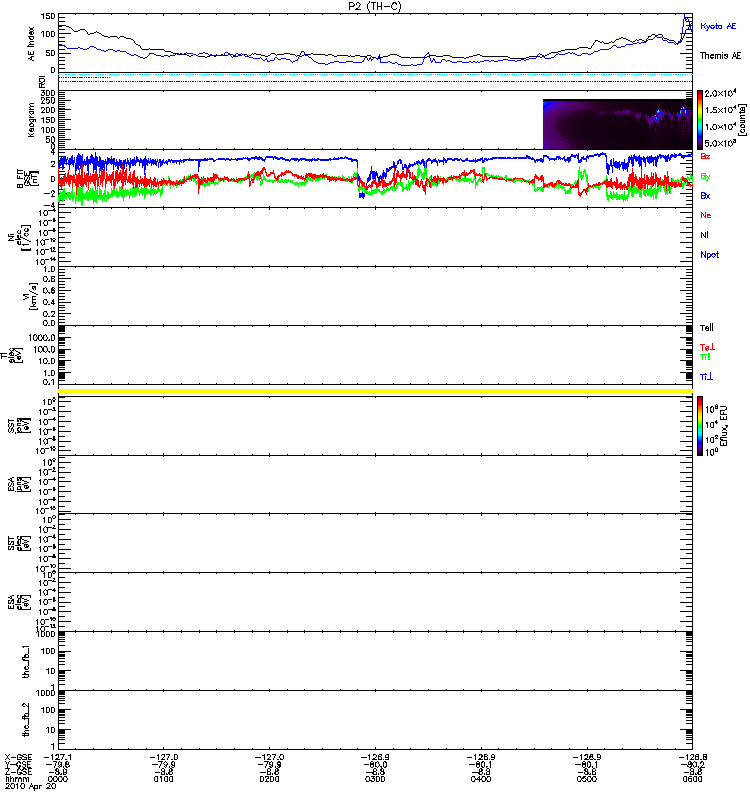
Task: Click the purple keogram image
Action: coord(617,124)
